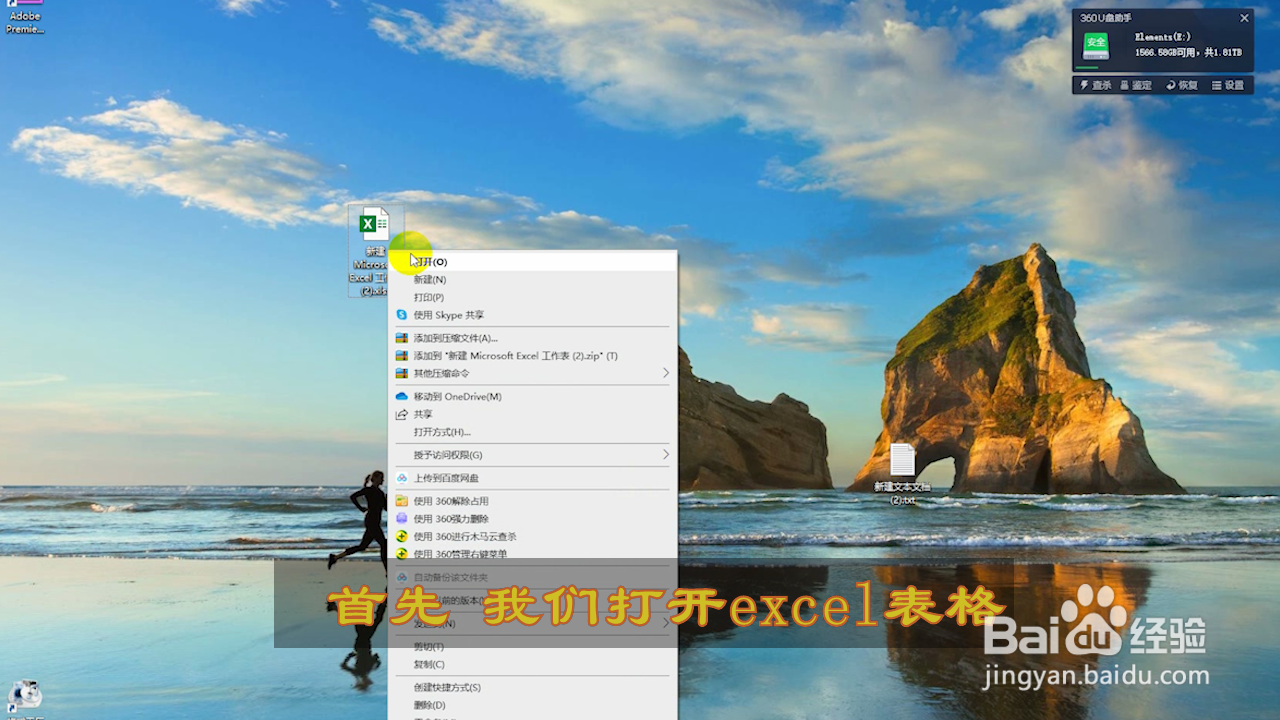Select 上传到百度网盘 upload entry
1280x720 pixels.
[x=533, y=478]
